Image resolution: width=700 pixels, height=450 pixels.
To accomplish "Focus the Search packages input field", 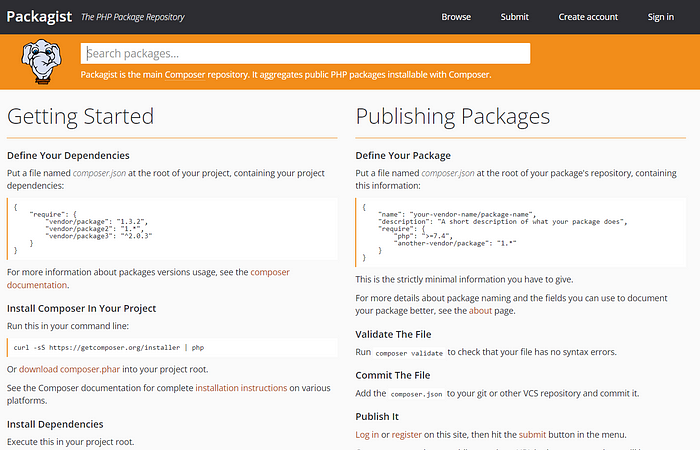I will click(305, 54).
